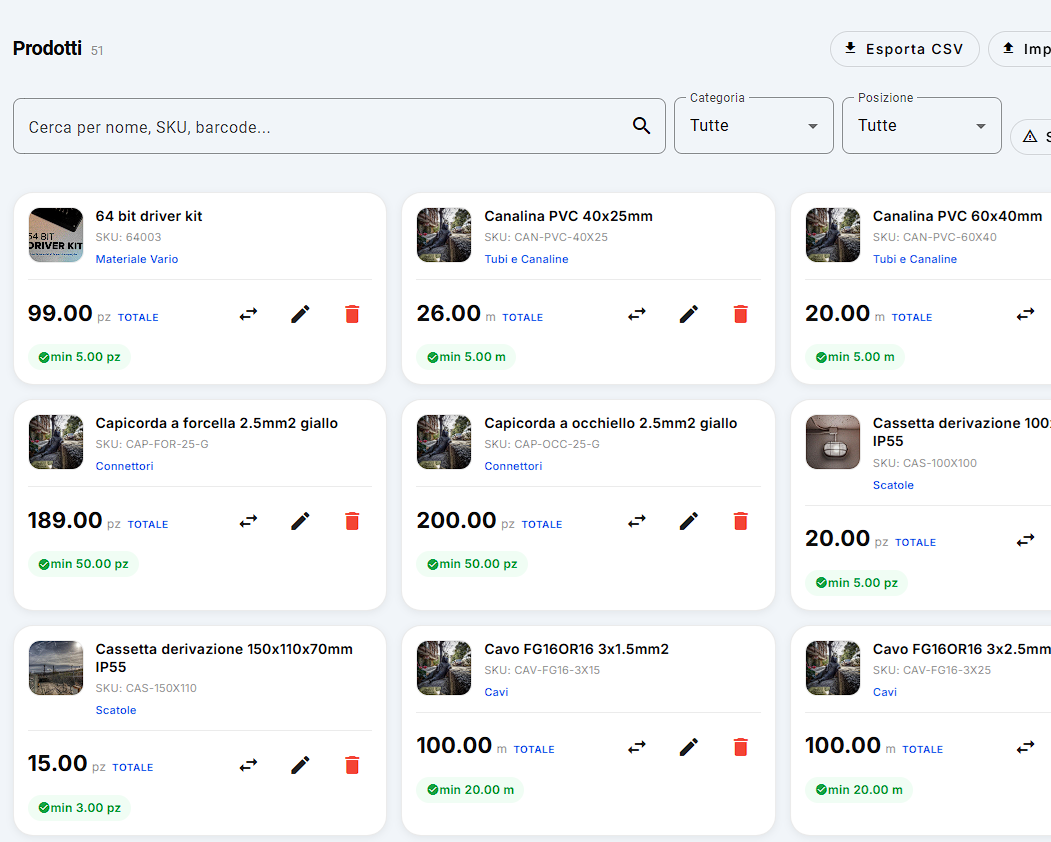Open Tubi e Canaline link under Canalina 40x25mm

[x=526, y=259]
